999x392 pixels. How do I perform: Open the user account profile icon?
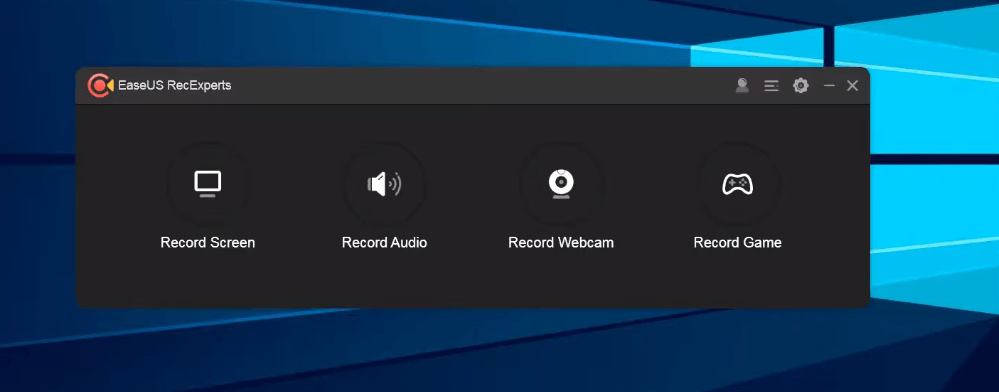click(742, 85)
